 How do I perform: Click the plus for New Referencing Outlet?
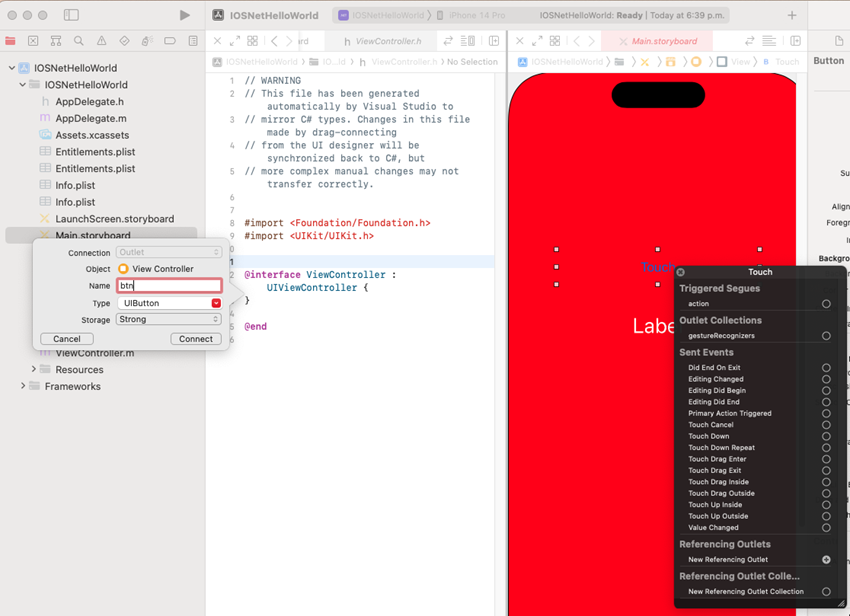[x=828, y=559]
